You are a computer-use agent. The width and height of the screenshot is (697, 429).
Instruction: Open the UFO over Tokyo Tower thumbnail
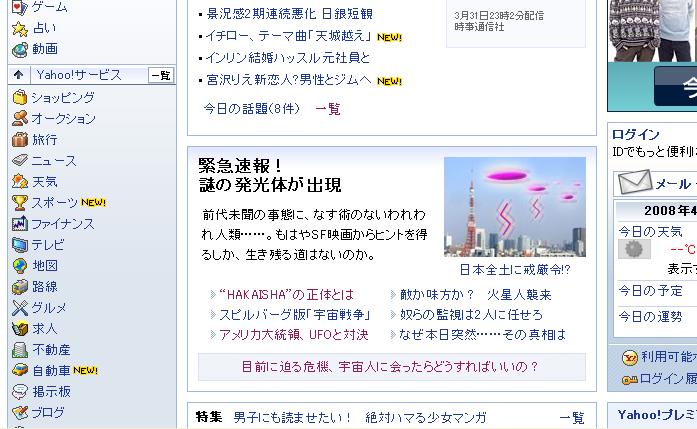515,207
